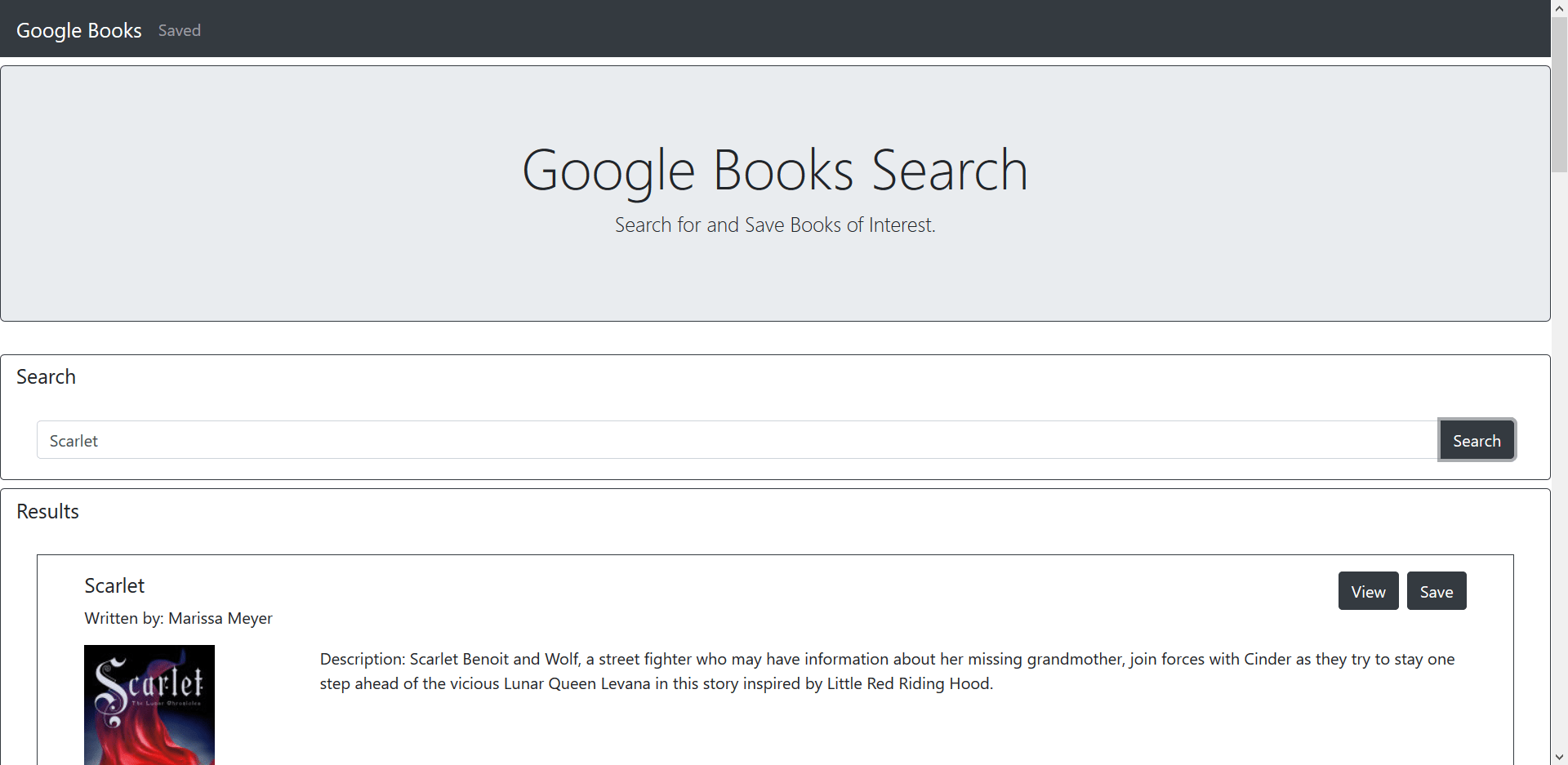1568x765 pixels.
Task: Click the Scarlet book title text
Action: (114, 585)
